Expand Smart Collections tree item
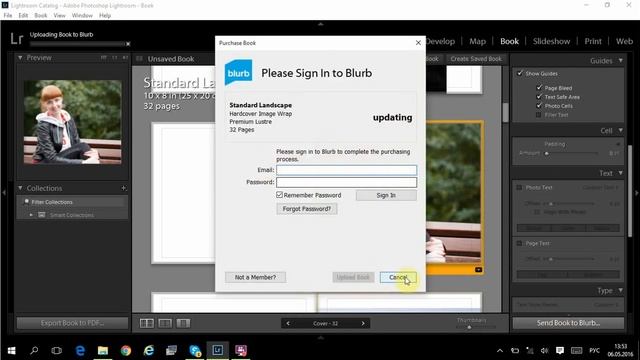 (31, 215)
